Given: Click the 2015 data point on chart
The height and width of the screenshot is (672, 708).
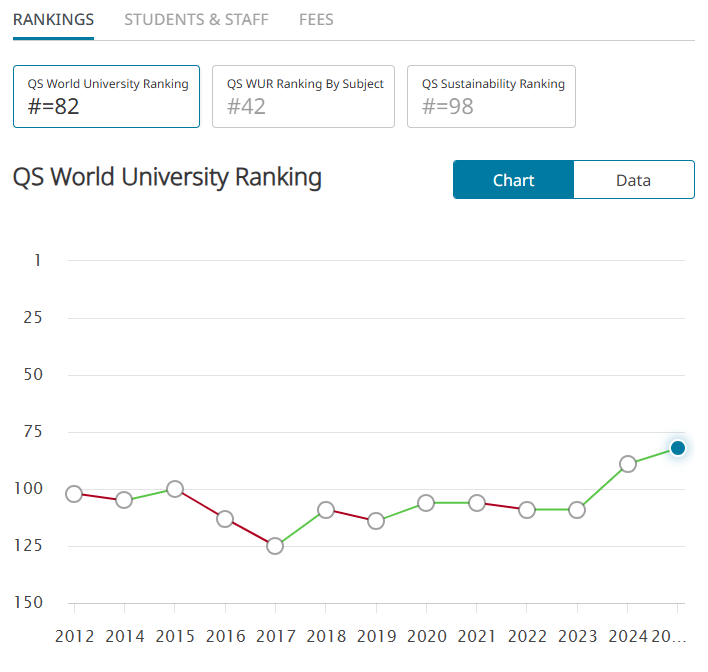Looking at the screenshot, I should (x=175, y=489).
